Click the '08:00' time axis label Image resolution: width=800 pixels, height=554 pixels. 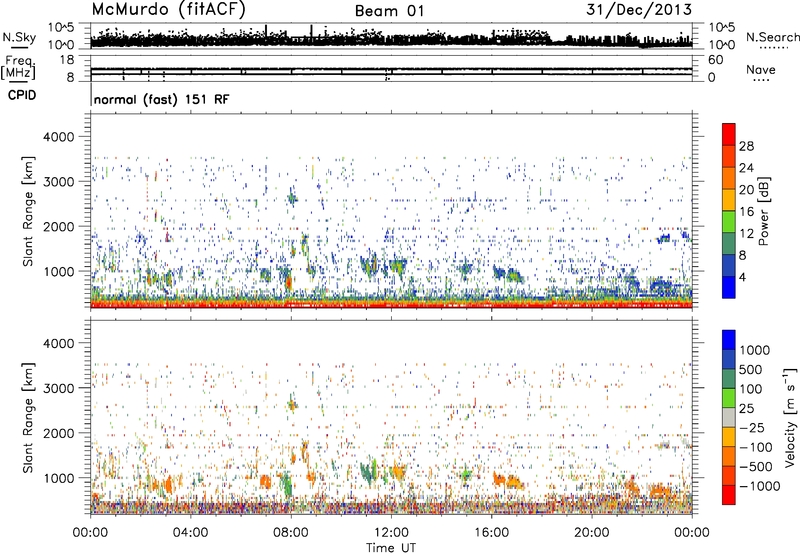click(x=291, y=533)
